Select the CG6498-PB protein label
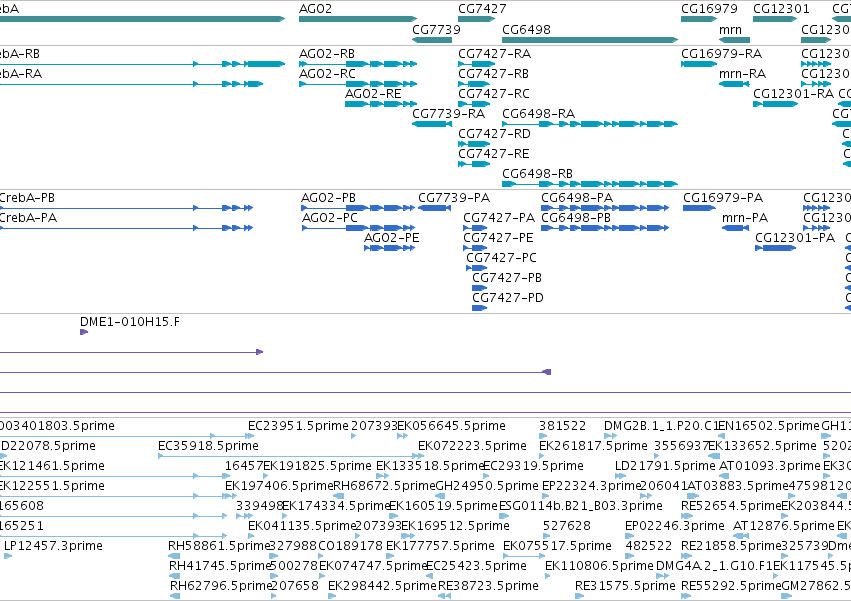 576,218
